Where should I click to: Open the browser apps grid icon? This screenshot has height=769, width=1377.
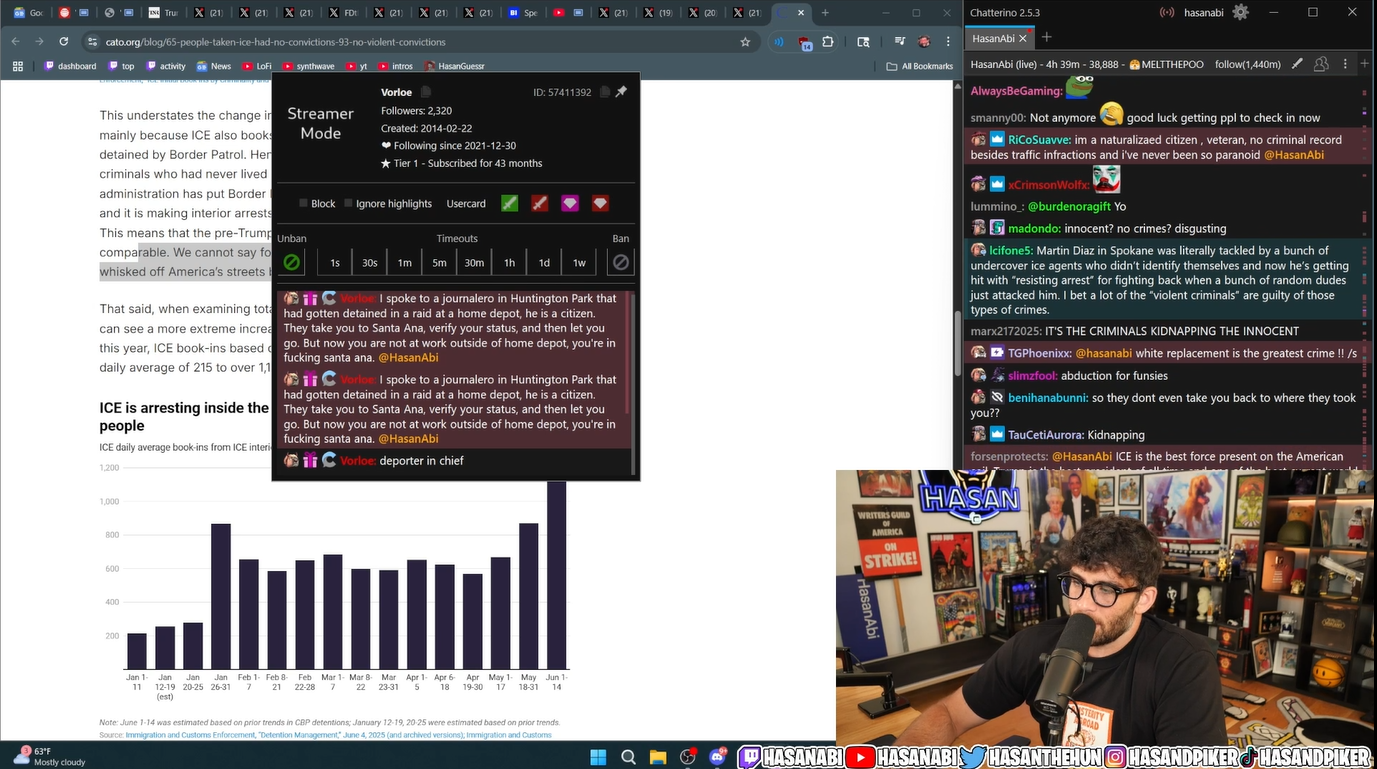pos(17,66)
